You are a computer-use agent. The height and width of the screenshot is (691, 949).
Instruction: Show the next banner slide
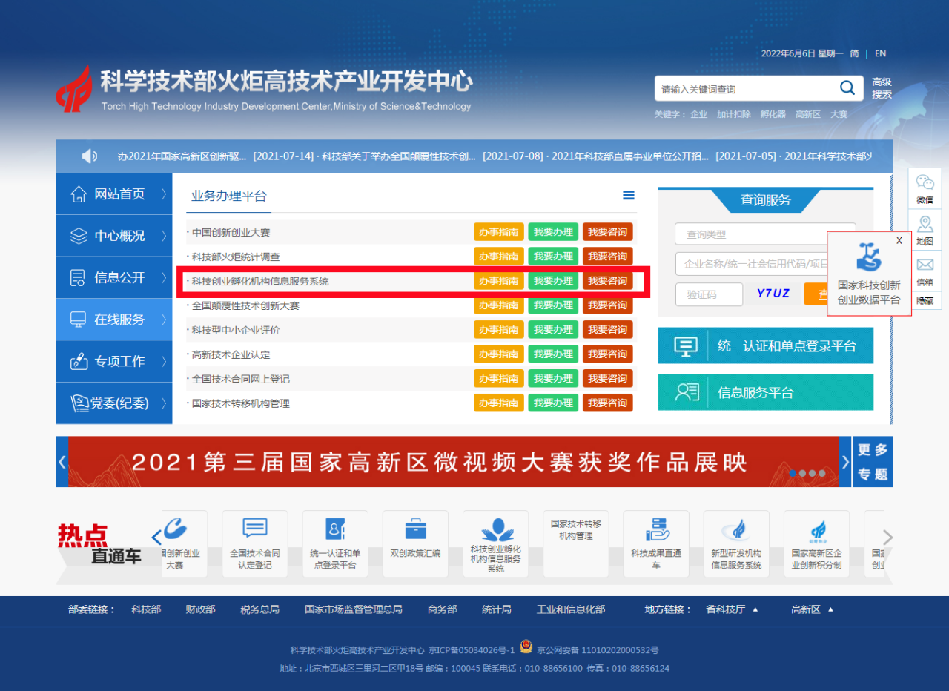coord(846,462)
